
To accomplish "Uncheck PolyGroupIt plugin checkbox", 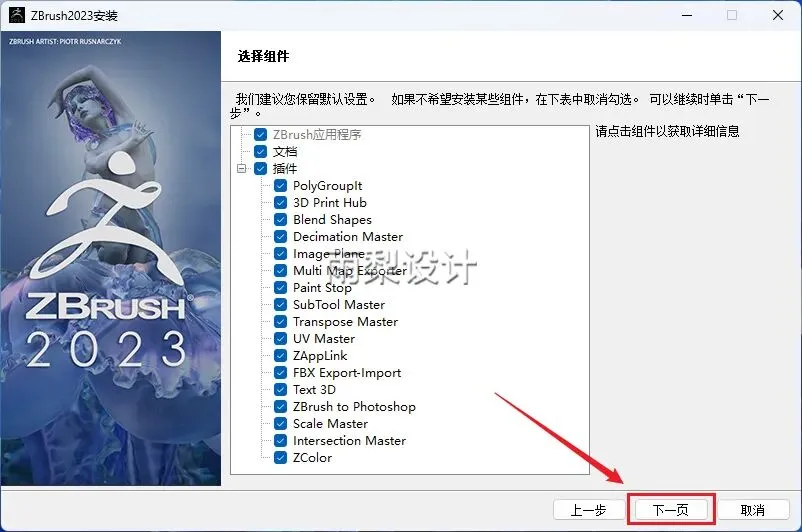I will pos(280,186).
